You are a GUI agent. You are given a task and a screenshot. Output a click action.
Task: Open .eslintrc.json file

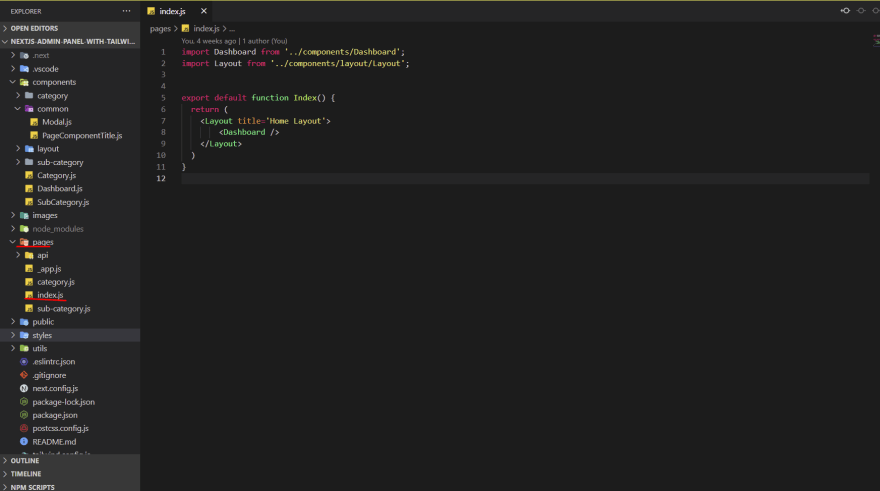tap(53, 361)
